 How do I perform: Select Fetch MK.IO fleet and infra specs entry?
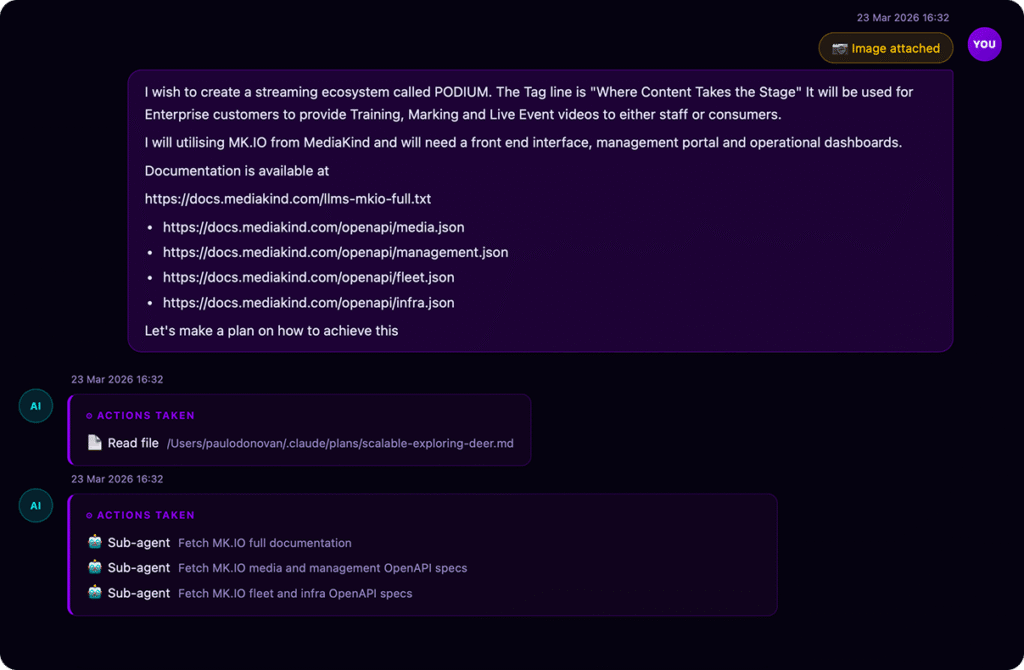click(x=295, y=593)
